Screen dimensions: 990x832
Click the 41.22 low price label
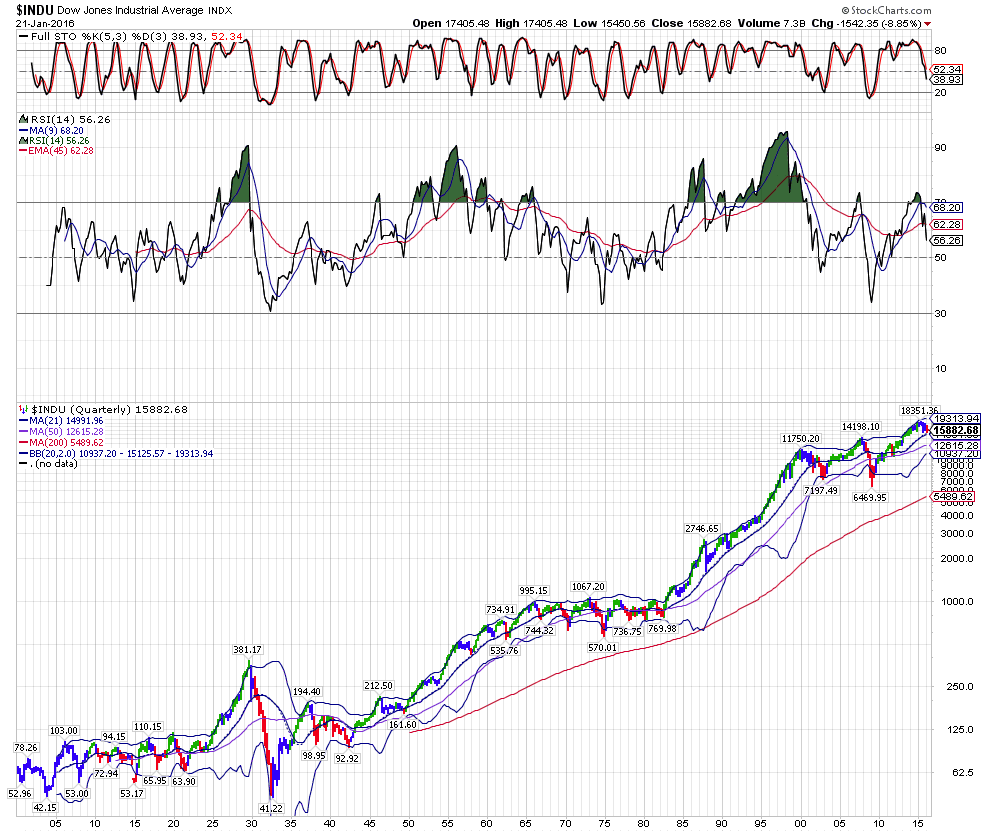pyautogui.click(x=270, y=807)
